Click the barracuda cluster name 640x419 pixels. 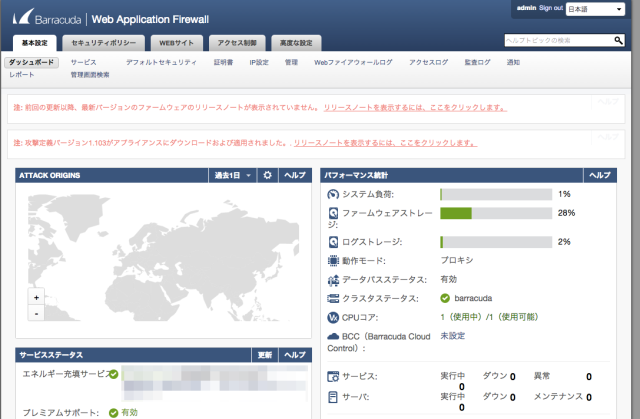click(x=473, y=298)
